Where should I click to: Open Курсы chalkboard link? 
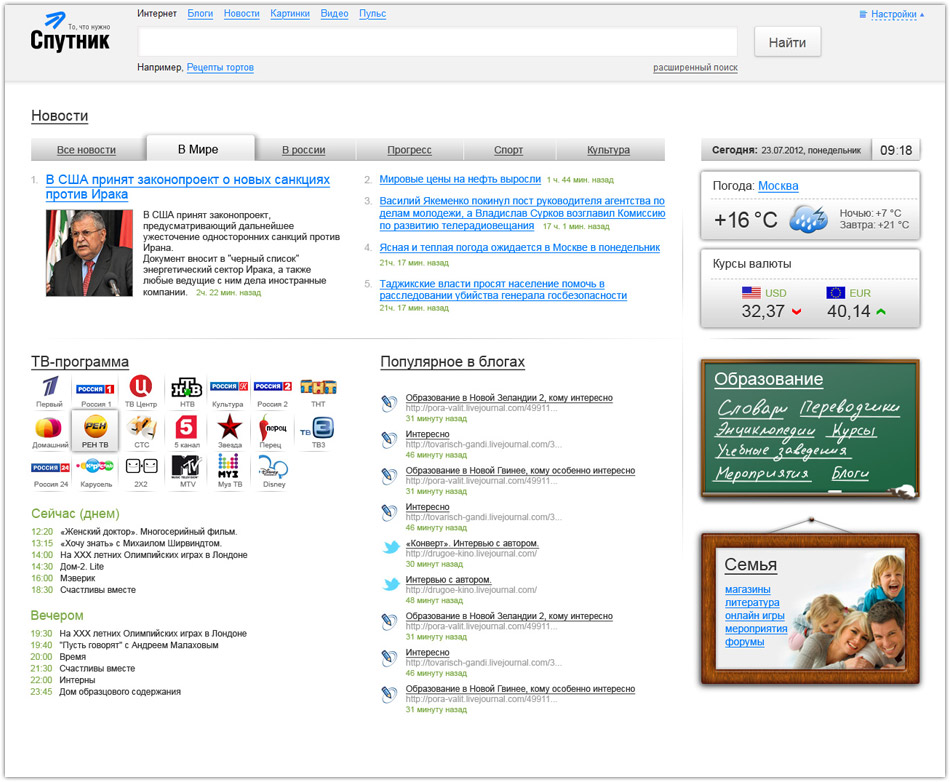pyautogui.click(x=853, y=431)
